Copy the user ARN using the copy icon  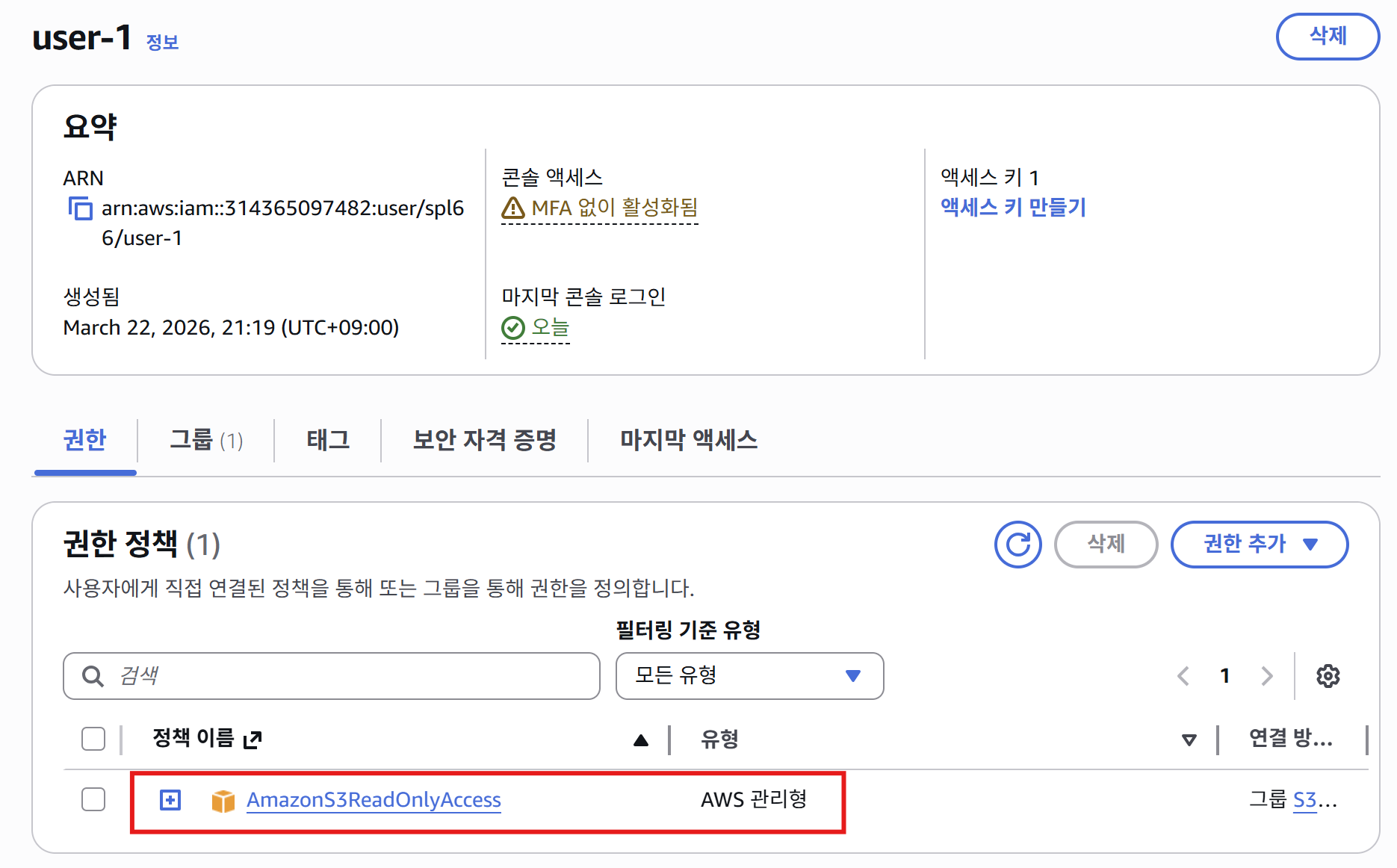[80, 209]
